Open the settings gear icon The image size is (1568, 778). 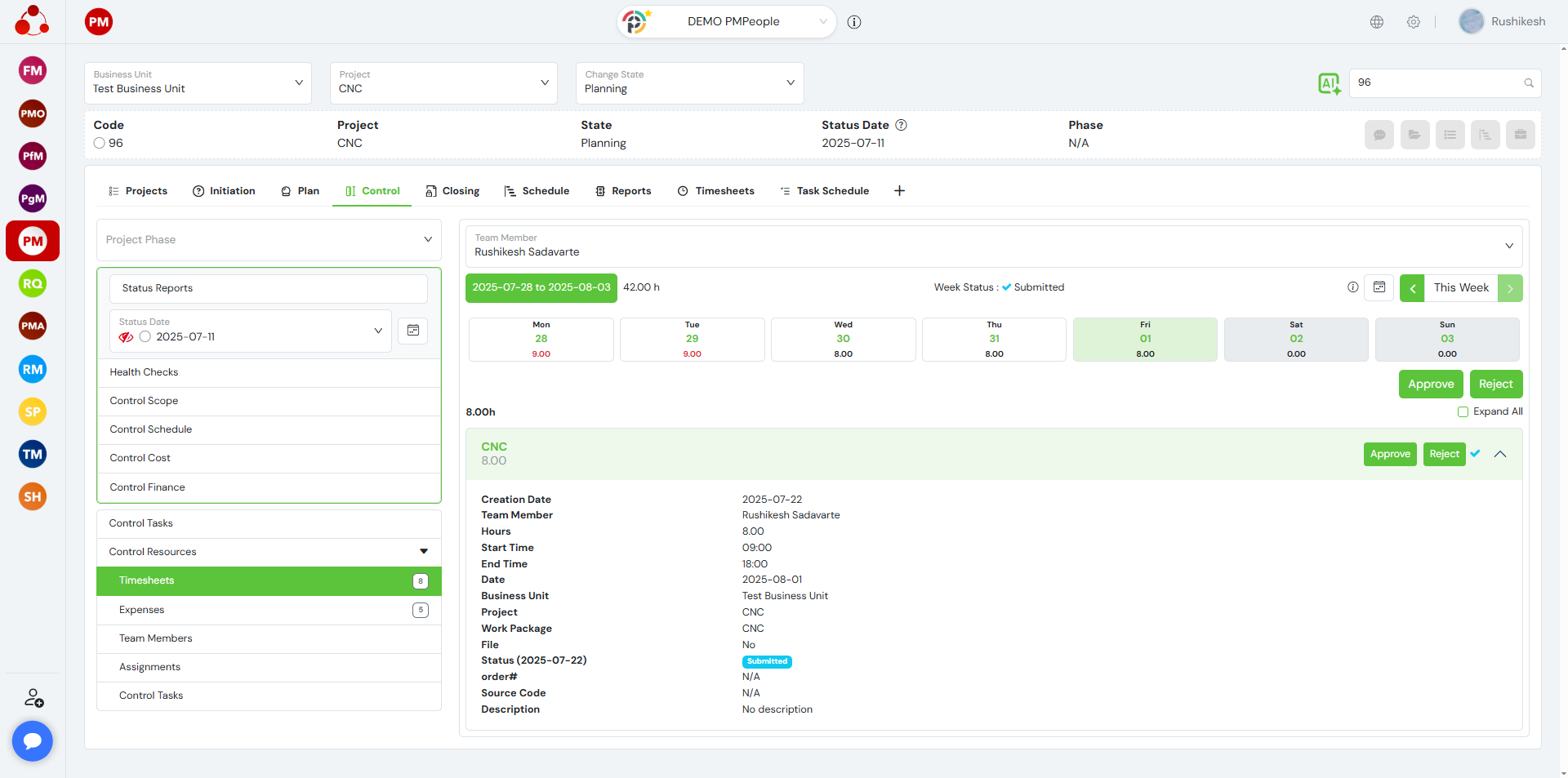pos(1414,22)
